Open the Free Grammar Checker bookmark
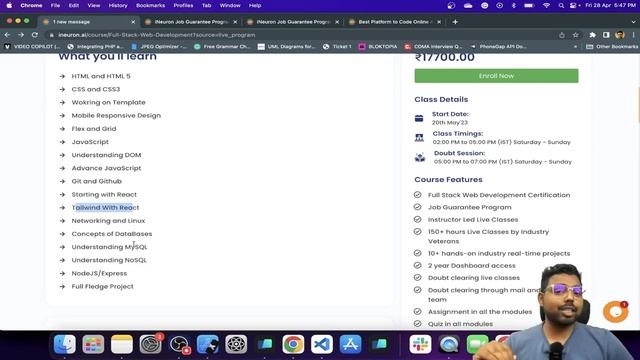Viewport: 640px width, 360px height. click(222, 47)
